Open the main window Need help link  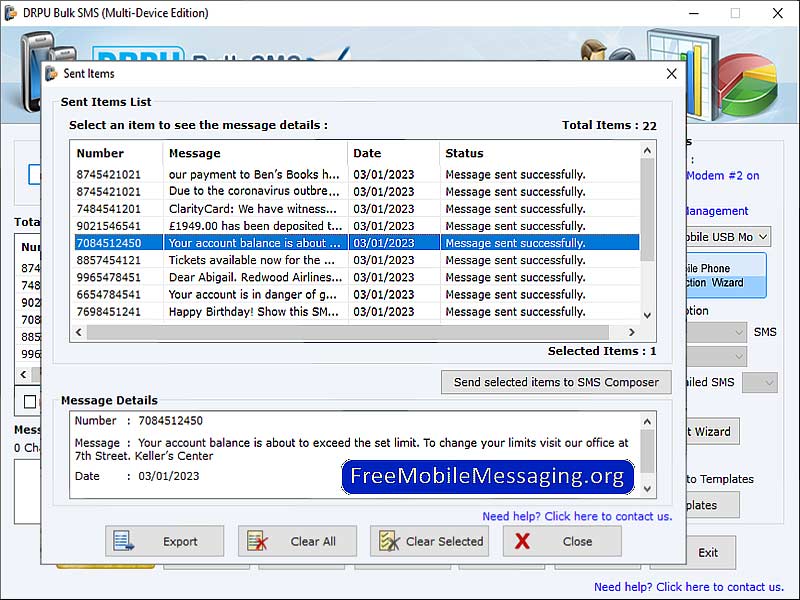click(x=689, y=587)
